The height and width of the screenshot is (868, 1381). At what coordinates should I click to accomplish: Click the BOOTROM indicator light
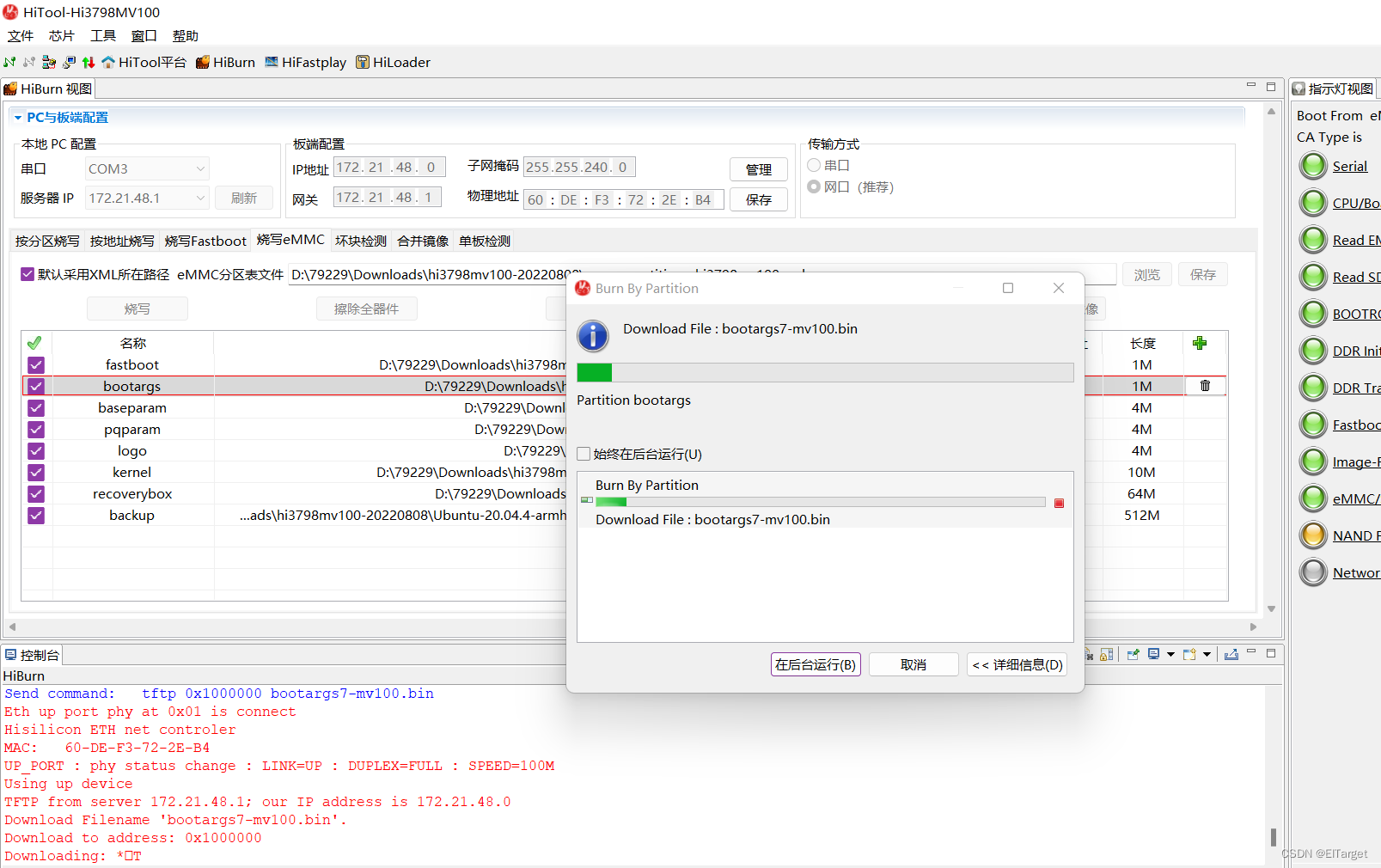pos(1313,314)
